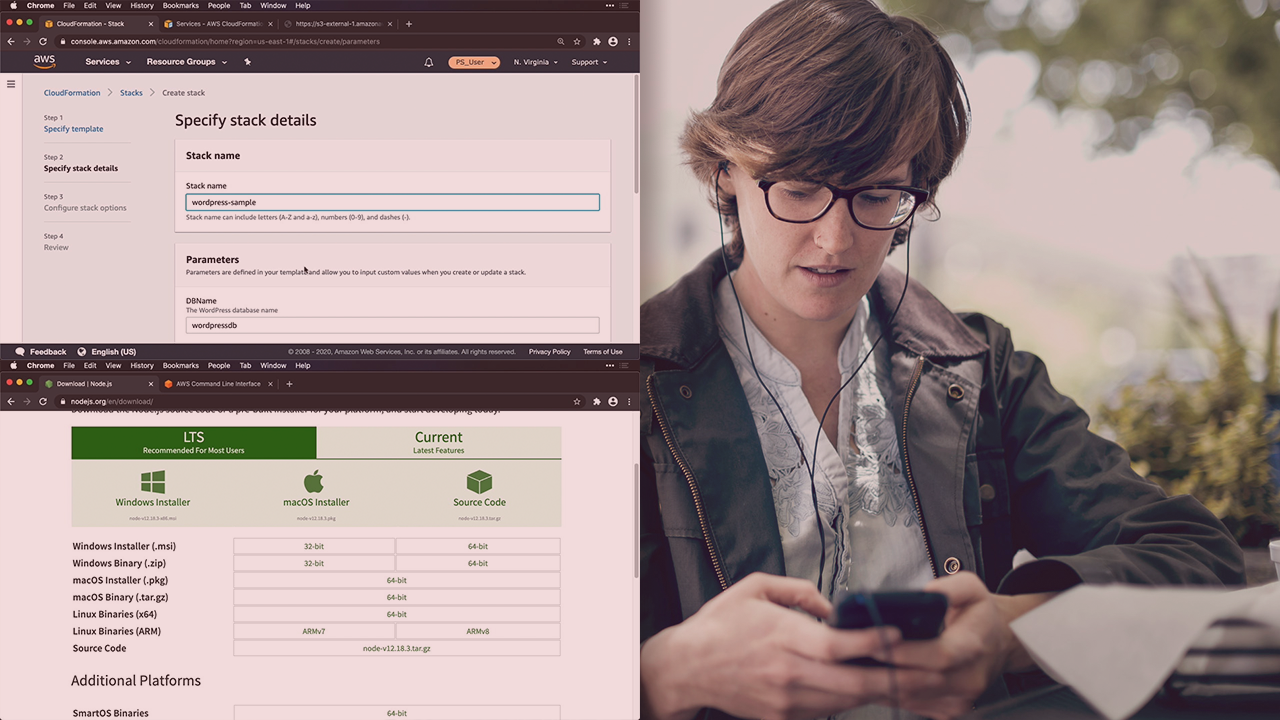Open the AWS notifications bell

click(429, 62)
